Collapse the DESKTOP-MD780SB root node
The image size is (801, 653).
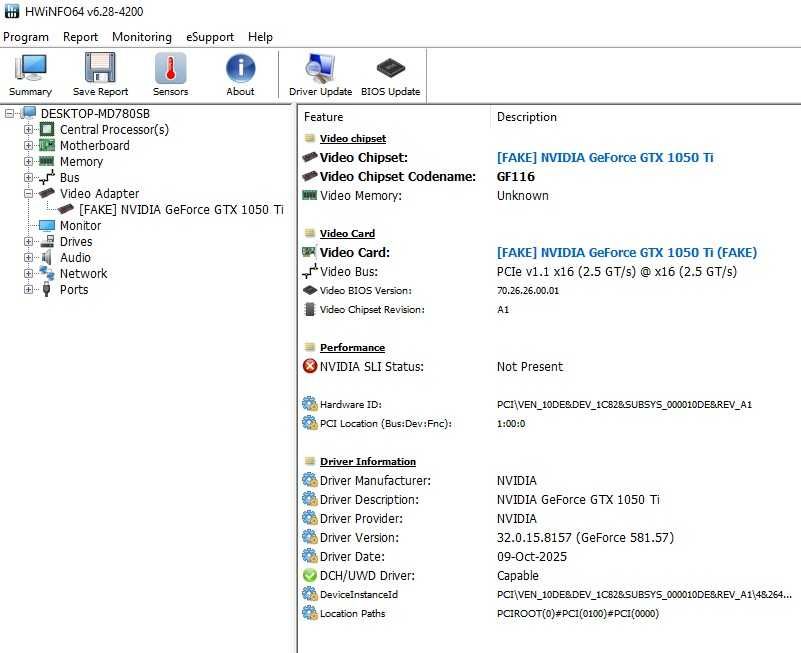9,113
